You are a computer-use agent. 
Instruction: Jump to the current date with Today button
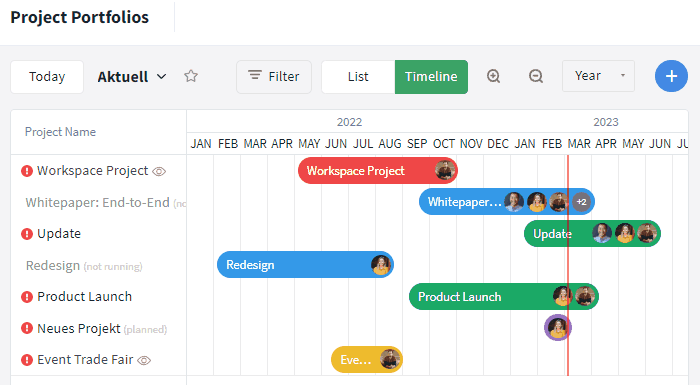(47, 77)
